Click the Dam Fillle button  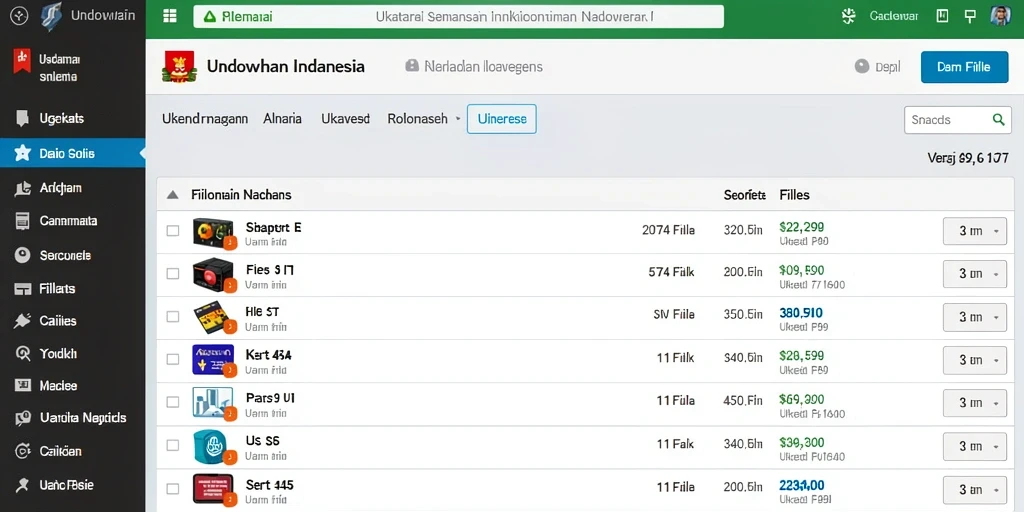964,67
